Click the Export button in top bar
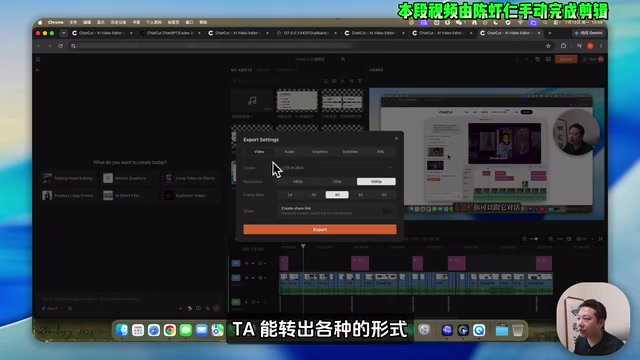The image size is (640, 360). [566, 60]
